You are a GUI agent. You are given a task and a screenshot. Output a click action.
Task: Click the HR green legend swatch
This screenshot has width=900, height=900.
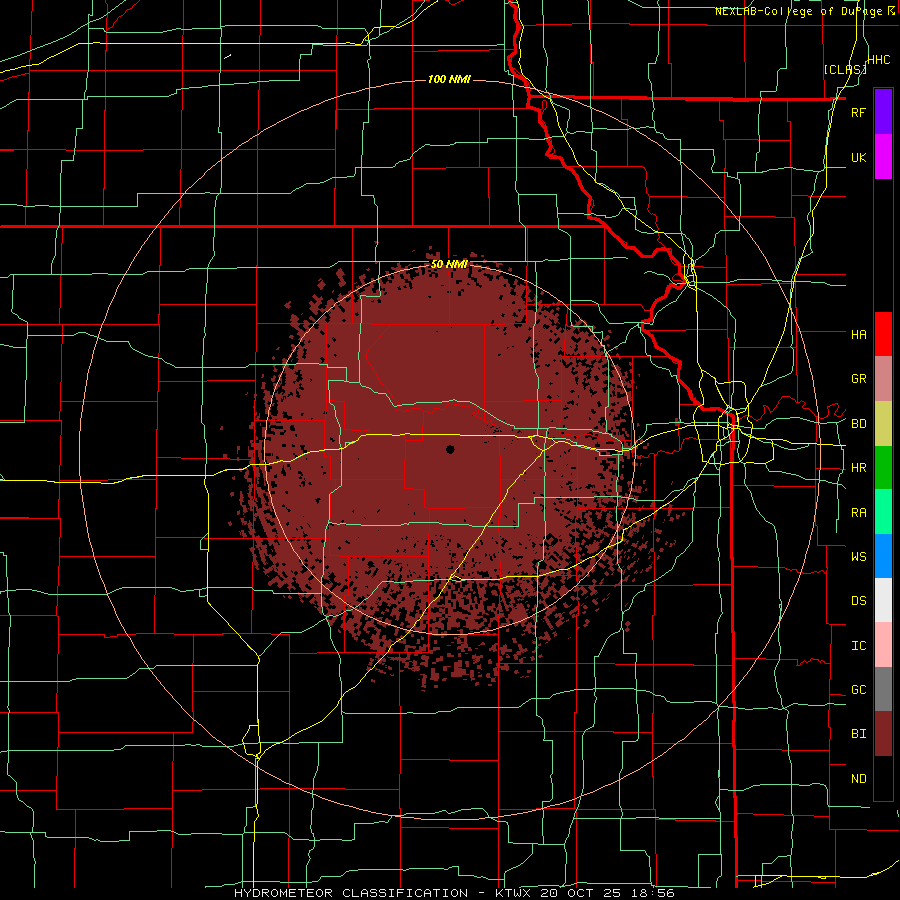click(883, 468)
